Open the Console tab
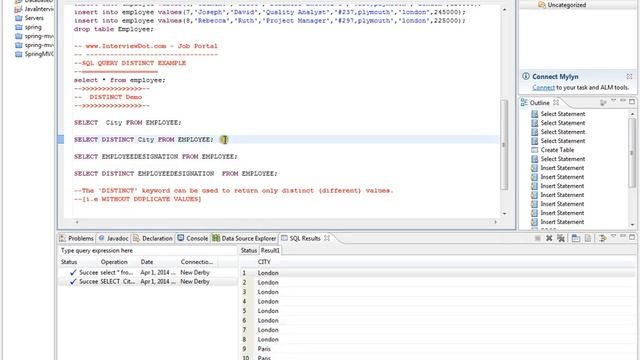Viewport: 640px width, 360px height. [193, 238]
